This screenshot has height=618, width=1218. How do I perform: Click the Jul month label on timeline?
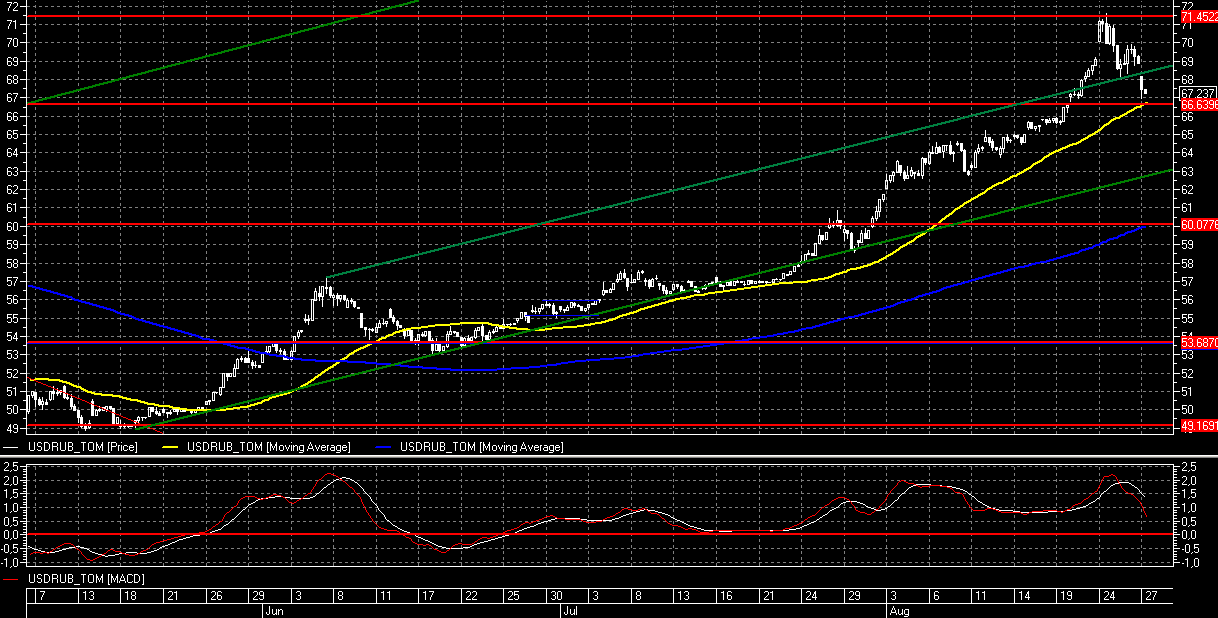pyautogui.click(x=567, y=608)
